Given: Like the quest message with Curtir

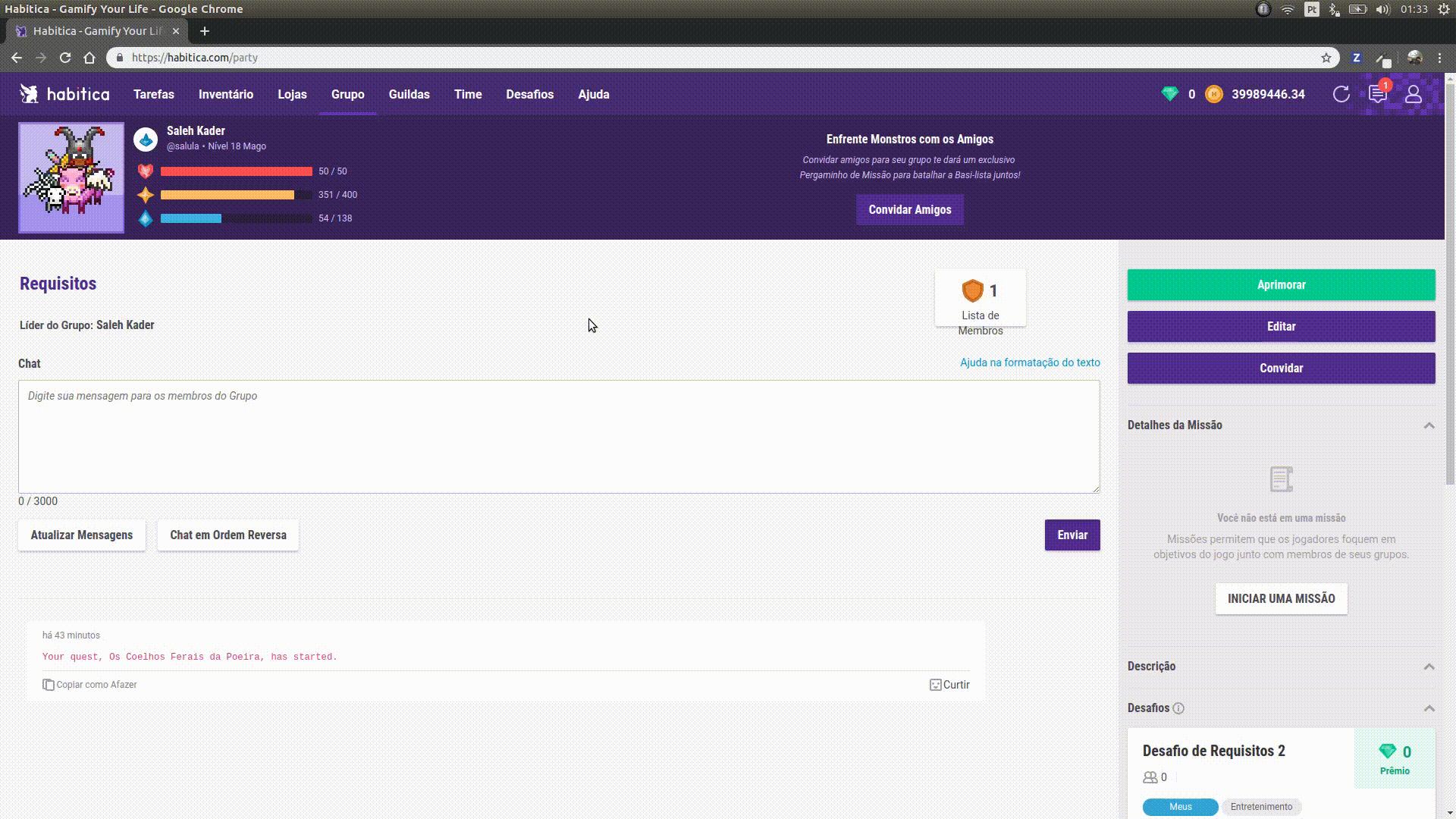Looking at the screenshot, I should [949, 685].
